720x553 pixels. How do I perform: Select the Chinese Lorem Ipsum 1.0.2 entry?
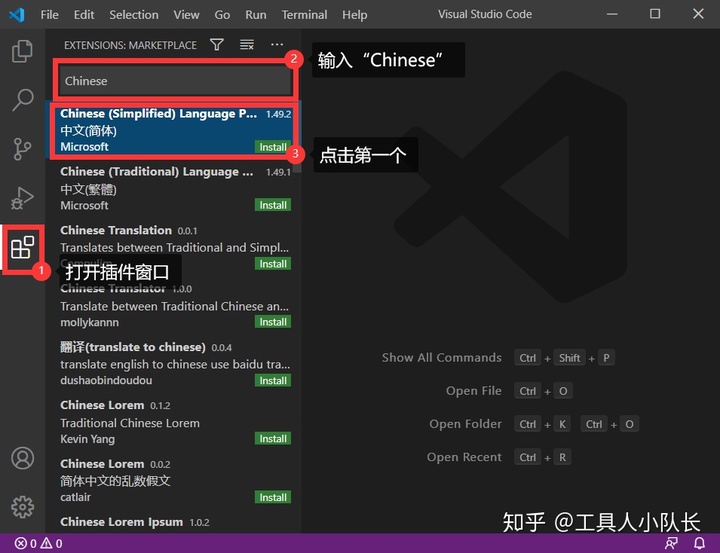point(174,523)
